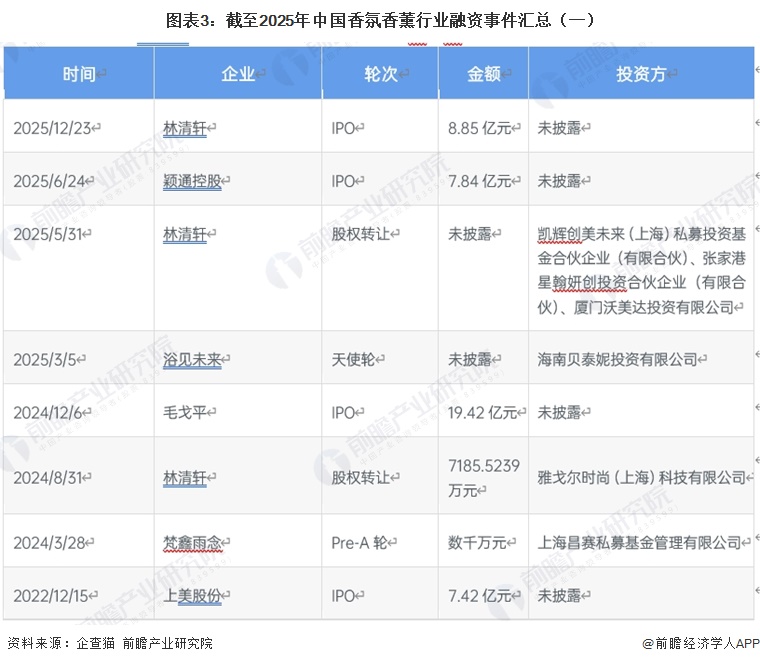760x664 pixels.
Task: Click the 金额 column header
Action: coord(484,74)
